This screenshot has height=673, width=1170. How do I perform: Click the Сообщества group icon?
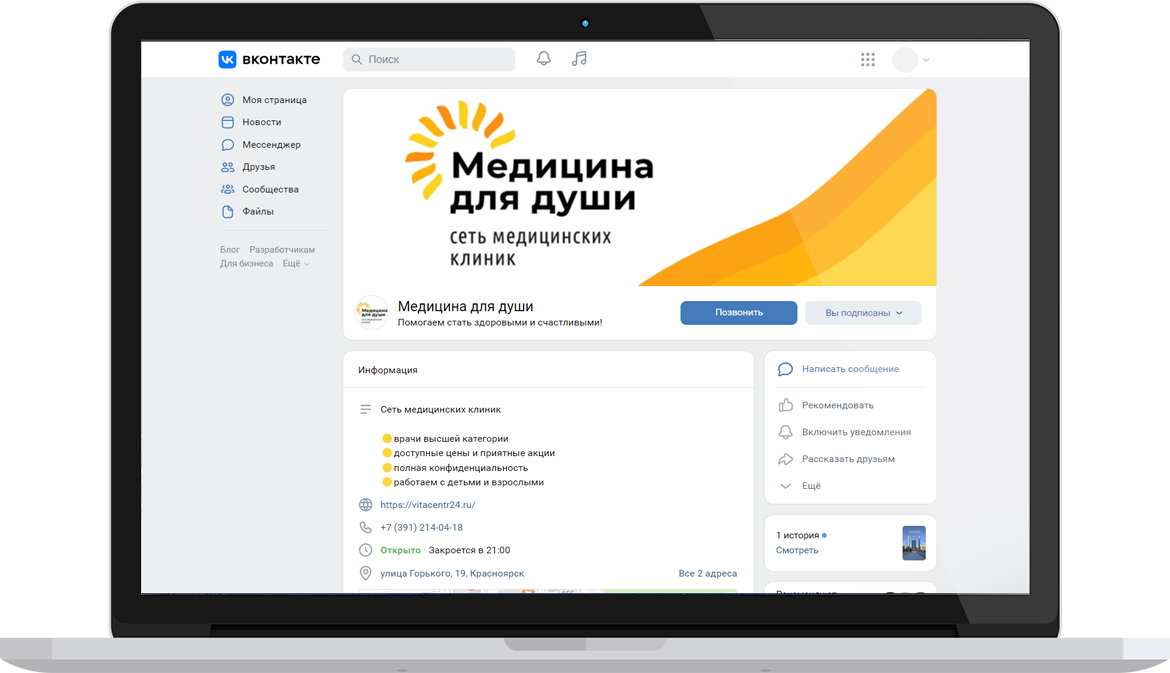[228, 190]
